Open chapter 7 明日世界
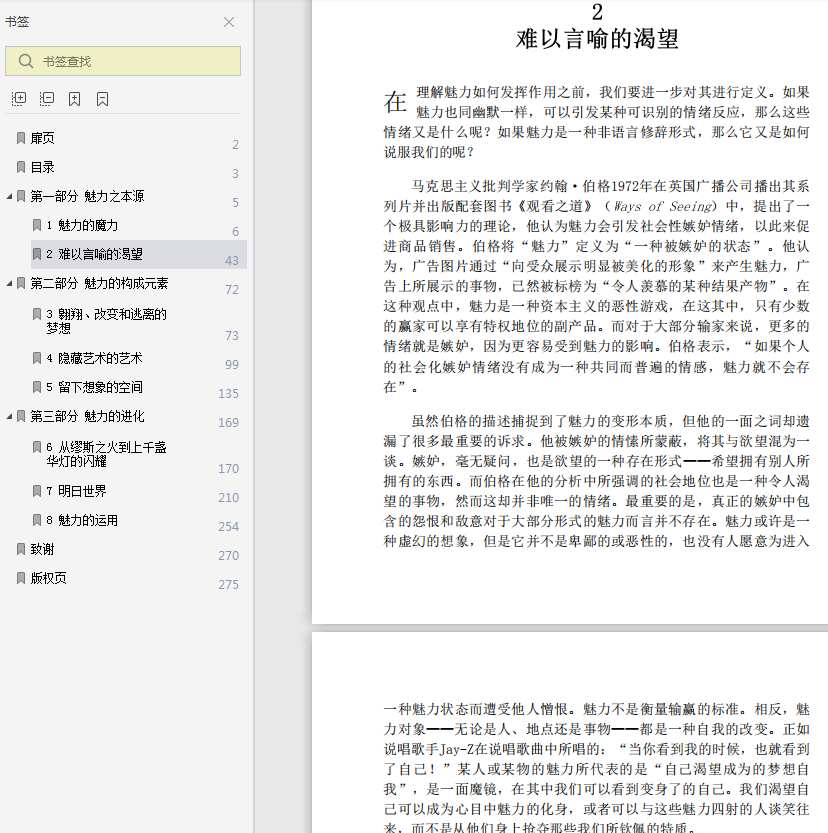This screenshot has width=828, height=833. [76, 491]
